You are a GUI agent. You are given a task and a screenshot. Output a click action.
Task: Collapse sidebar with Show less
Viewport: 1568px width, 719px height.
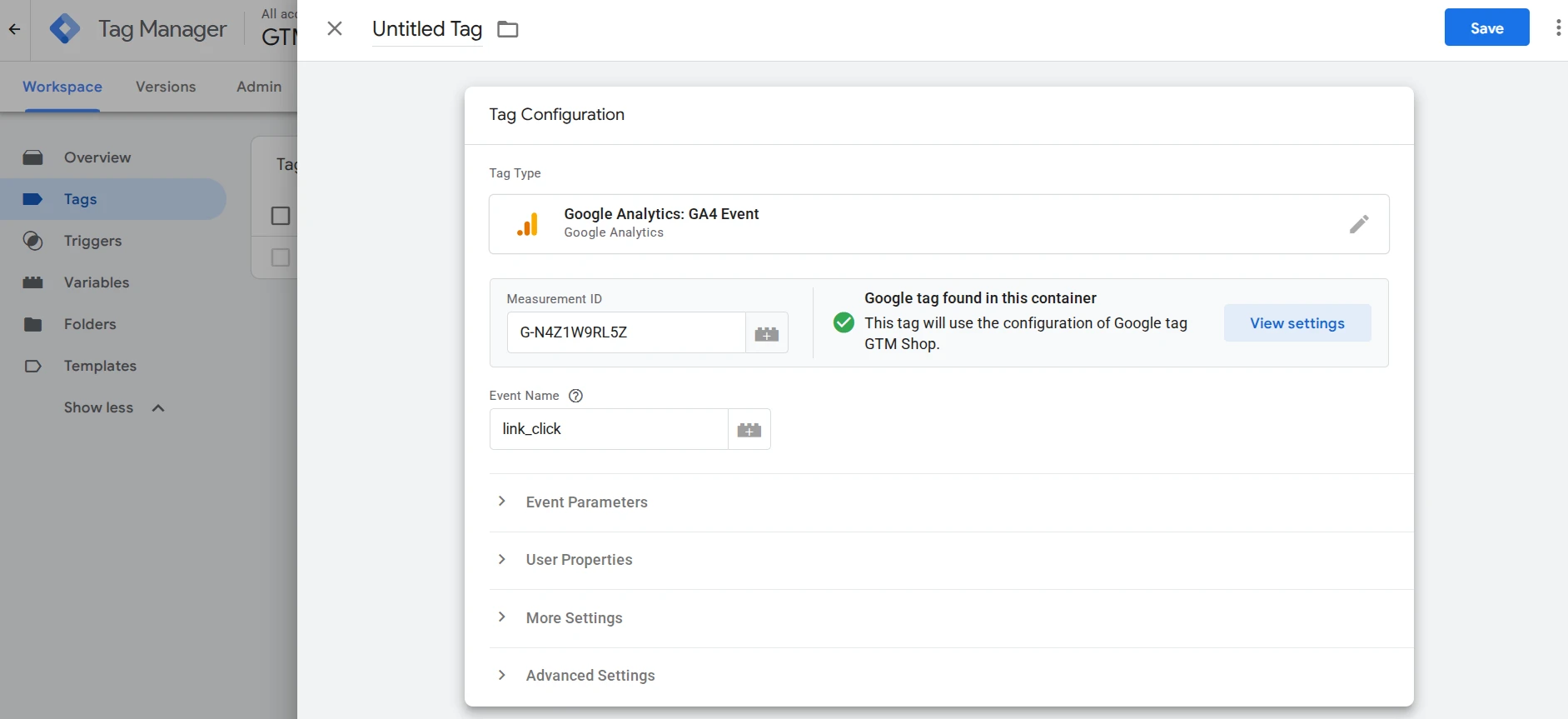pyautogui.click(x=114, y=407)
